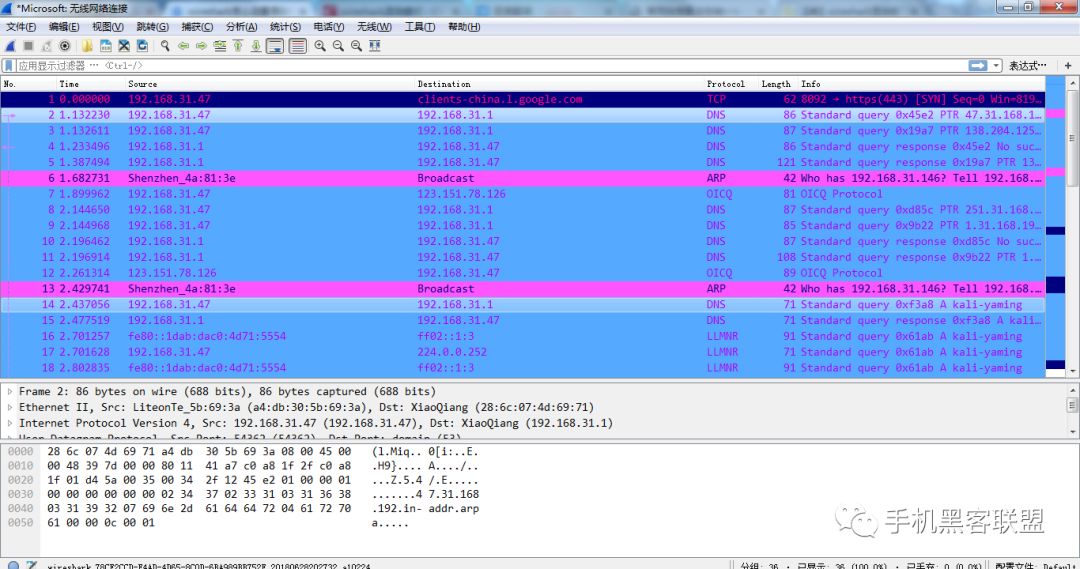Jump to the first packet
This screenshot has width=1080, height=569.
click(238, 46)
